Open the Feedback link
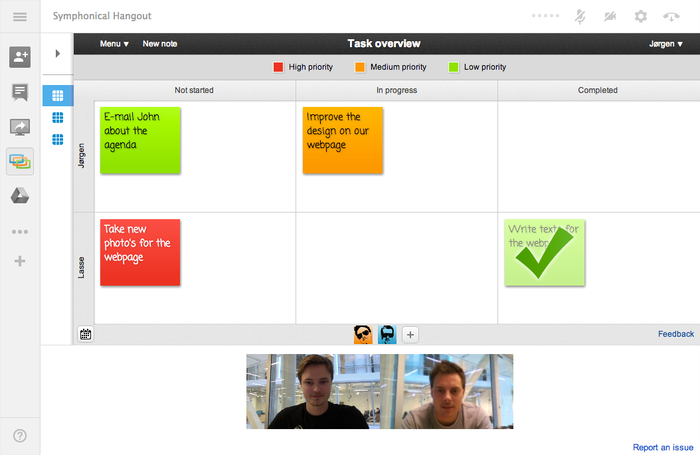Screen dimensions: 700x455 click(x=676, y=334)
